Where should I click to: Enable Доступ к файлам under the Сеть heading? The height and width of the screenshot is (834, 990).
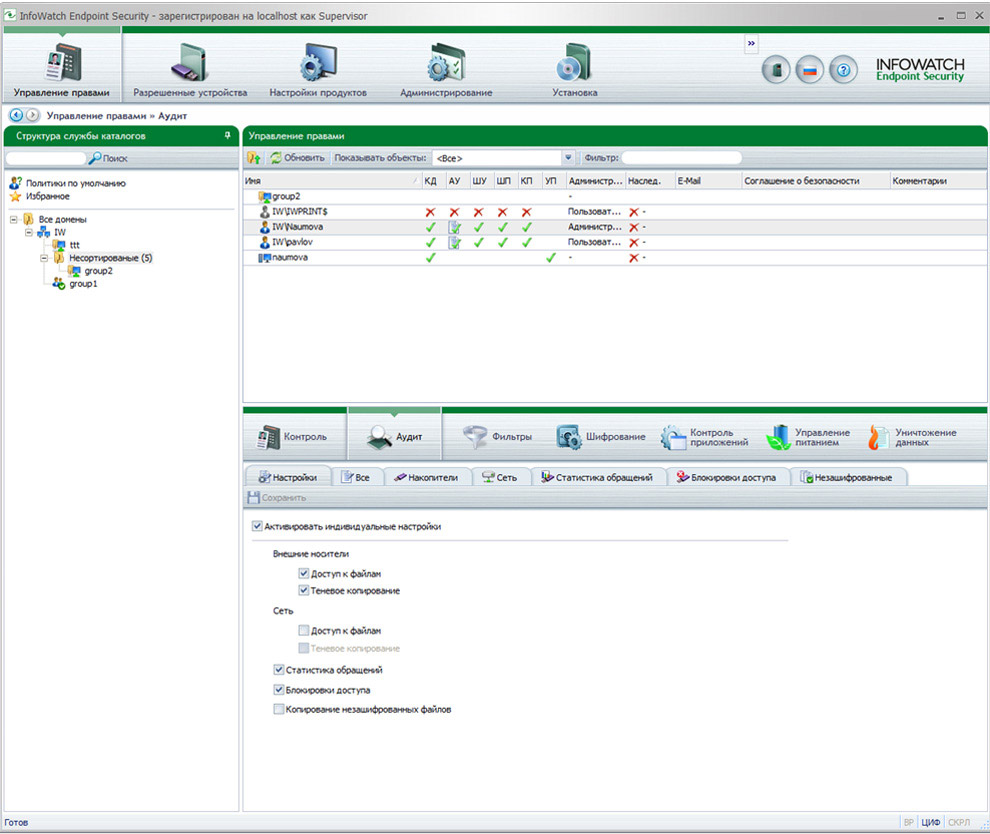pos(304,630)
